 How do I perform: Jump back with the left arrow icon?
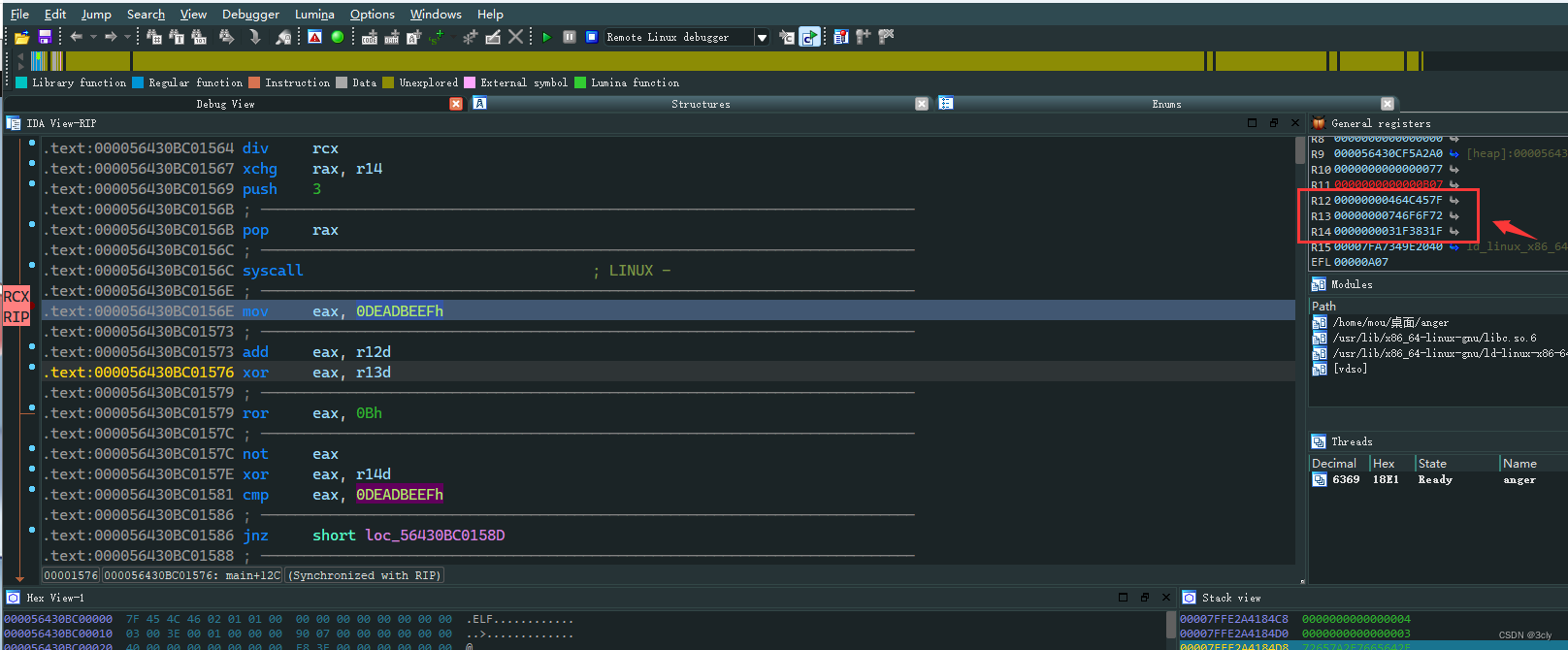pos(76,37)
